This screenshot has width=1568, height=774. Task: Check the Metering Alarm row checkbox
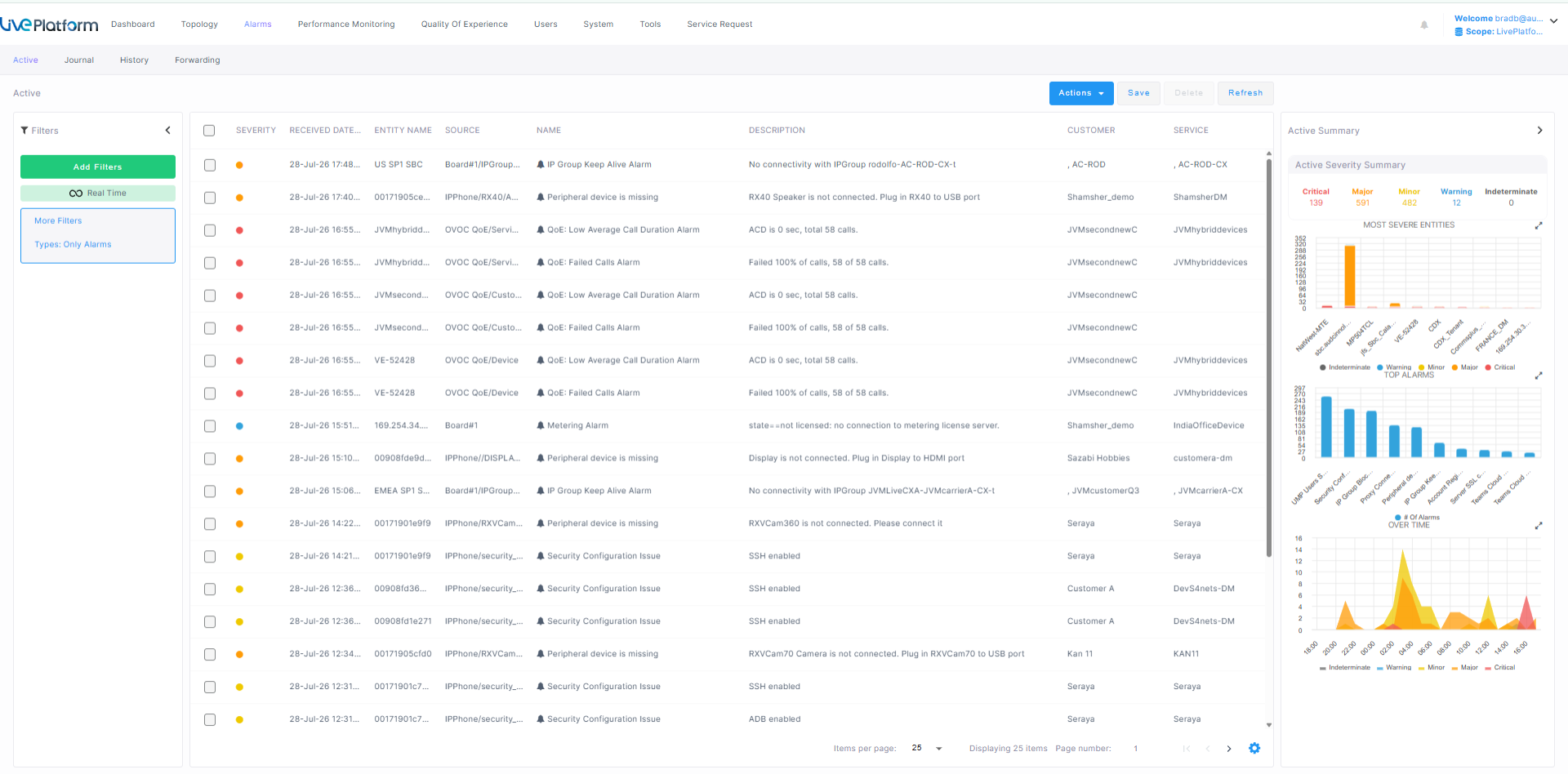210,426
